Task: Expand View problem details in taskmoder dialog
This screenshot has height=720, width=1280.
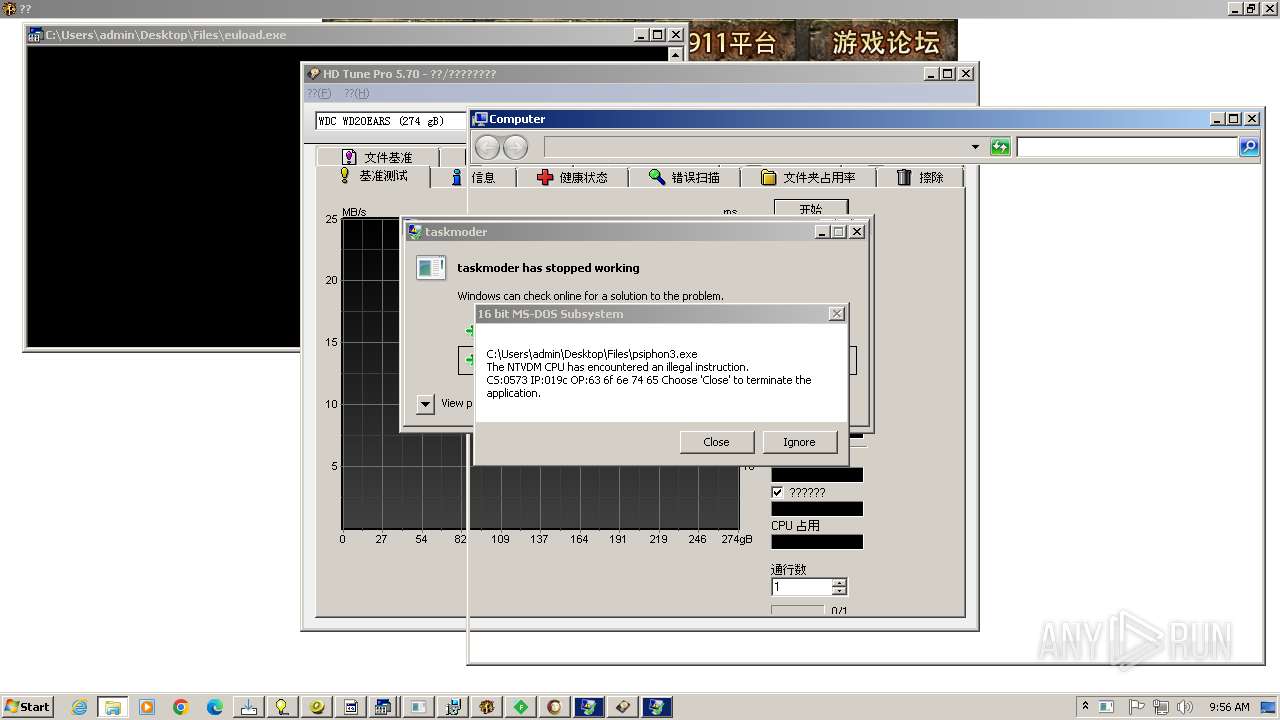Action: point(425,404)
